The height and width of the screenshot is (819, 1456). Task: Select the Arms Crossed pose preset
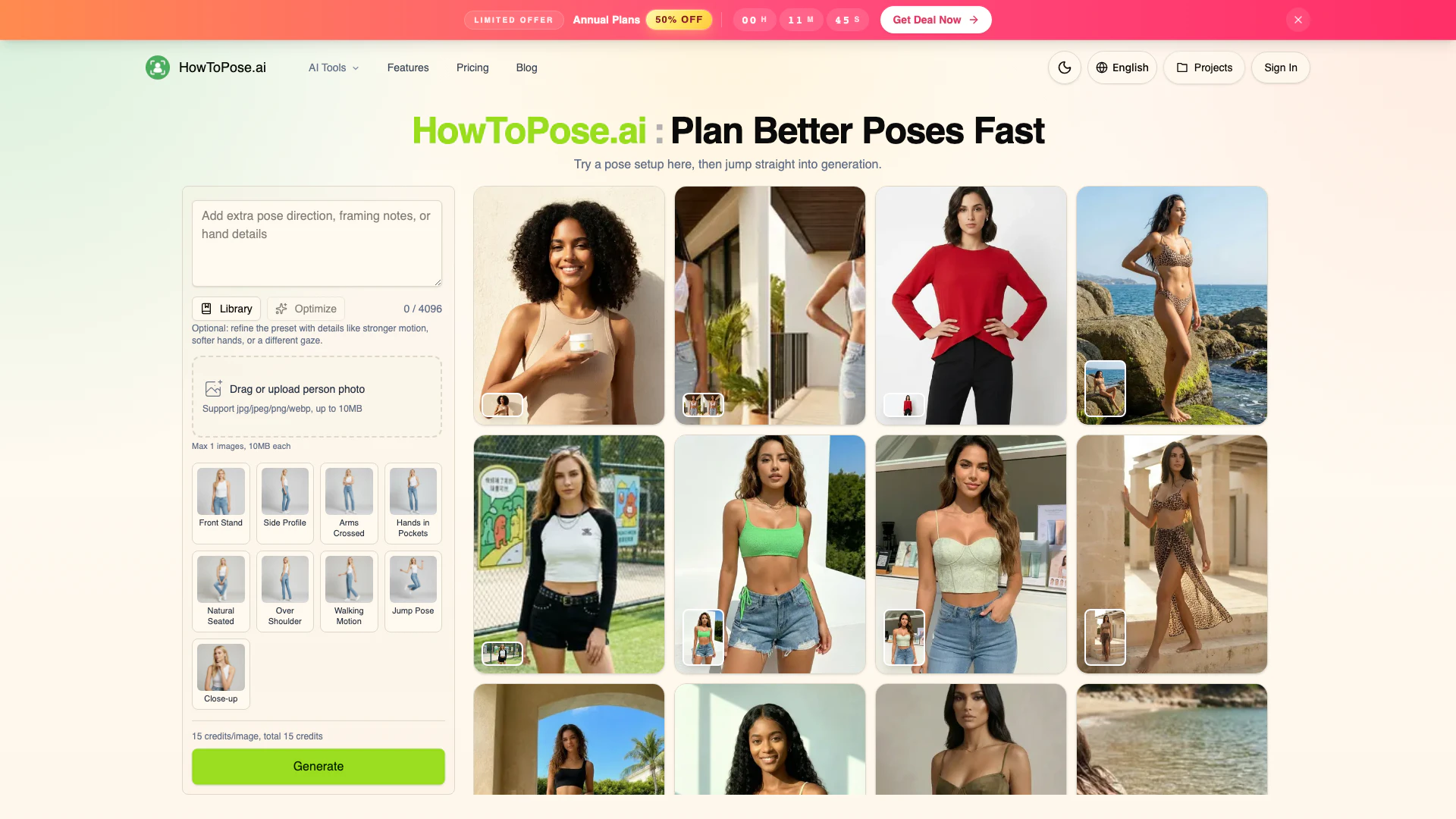tap(349, 504)
